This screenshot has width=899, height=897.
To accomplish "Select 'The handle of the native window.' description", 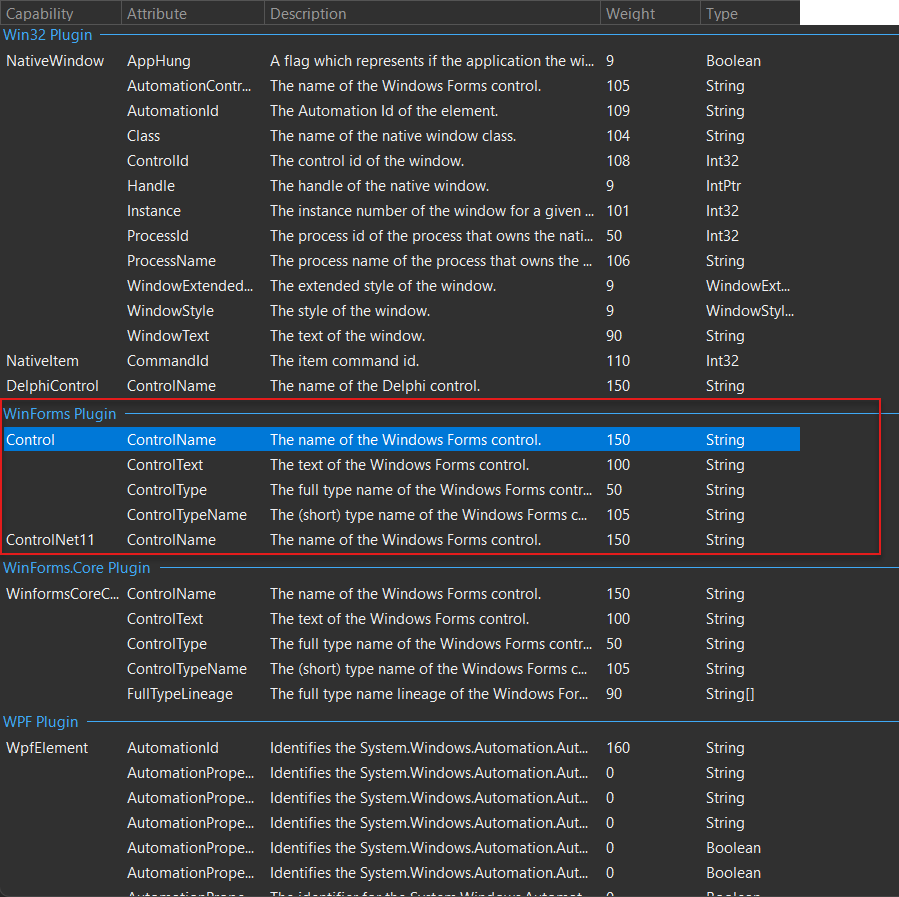I will pos(380,186).
